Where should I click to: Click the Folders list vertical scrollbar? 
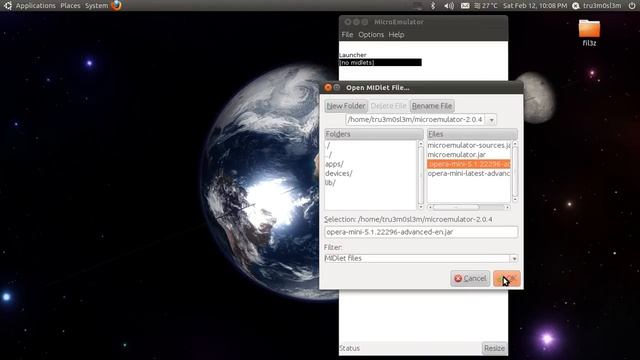pos(421,175)
